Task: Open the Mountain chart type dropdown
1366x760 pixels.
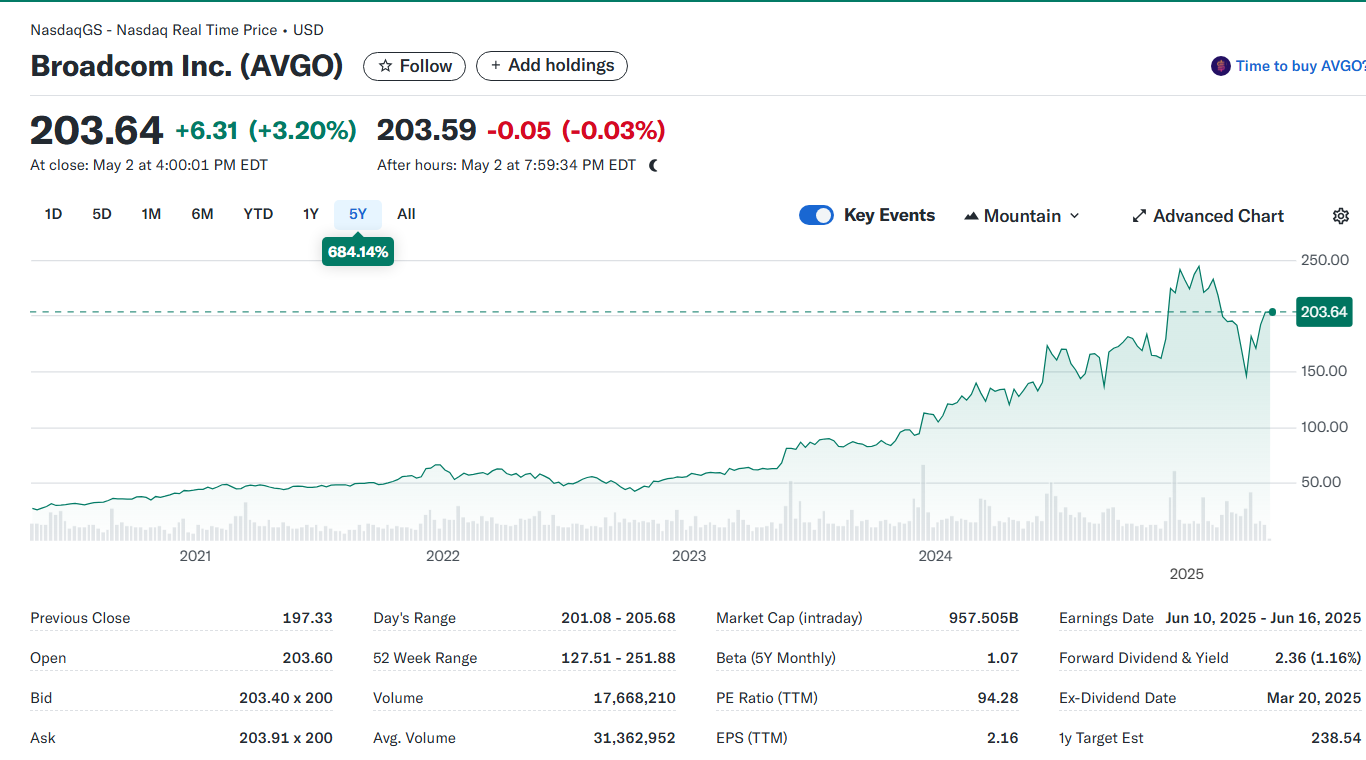Action: click(x=1022, y=216)
